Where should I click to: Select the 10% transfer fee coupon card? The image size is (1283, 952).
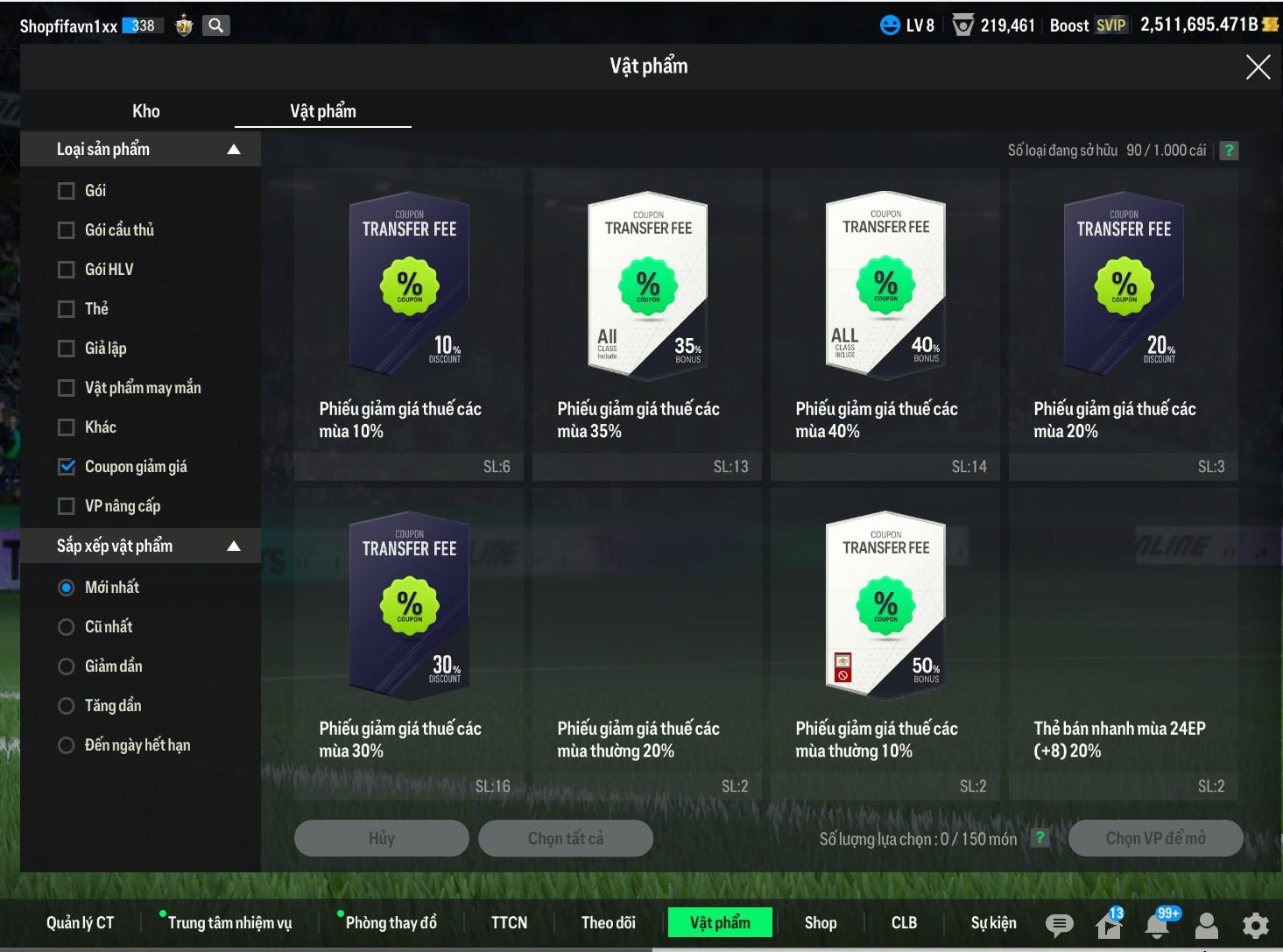(x=409, y=324)
